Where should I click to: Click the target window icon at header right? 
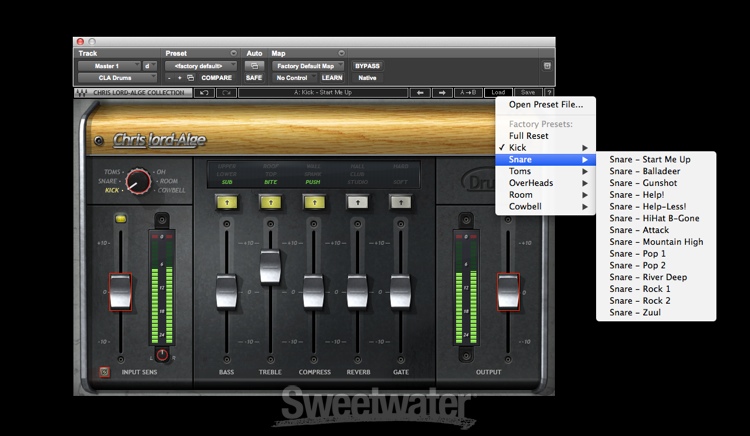(548, 66)
